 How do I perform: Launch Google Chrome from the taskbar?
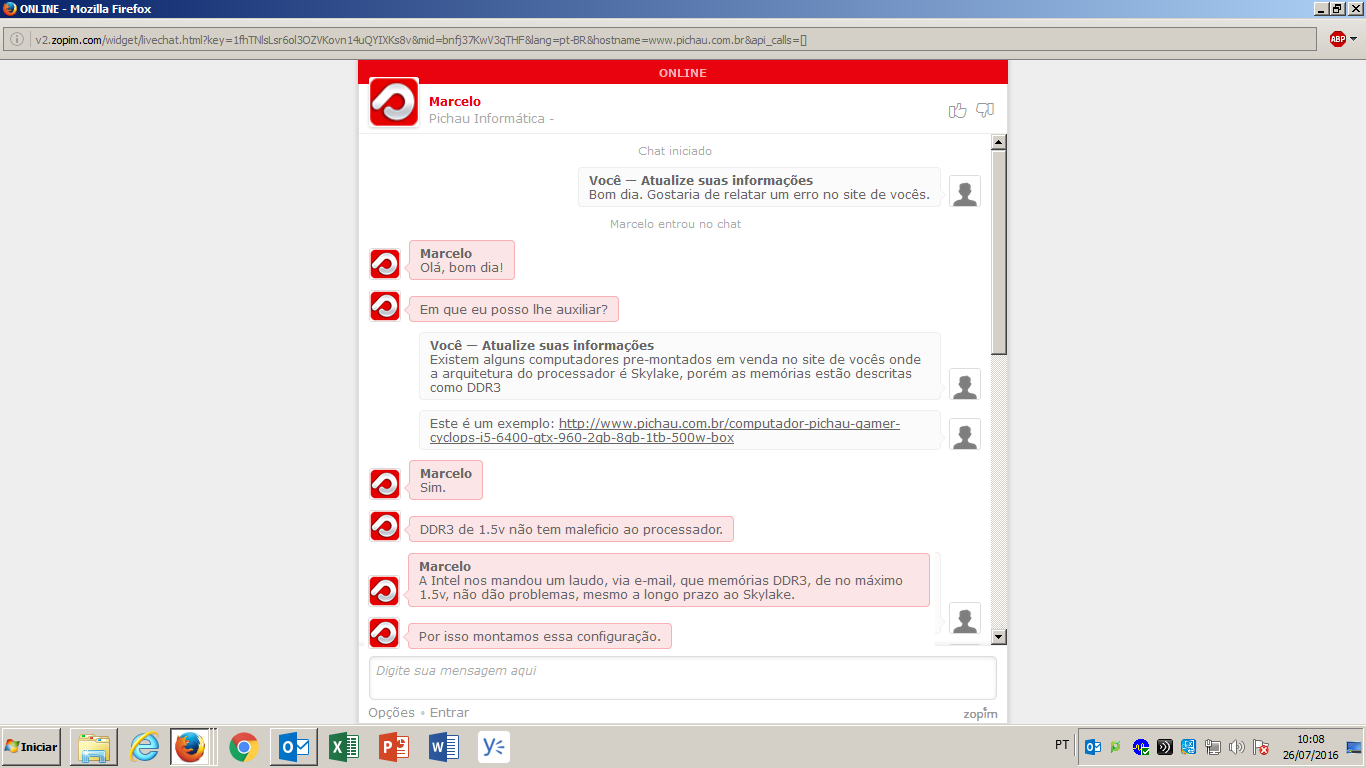click(x=244, y=747)
